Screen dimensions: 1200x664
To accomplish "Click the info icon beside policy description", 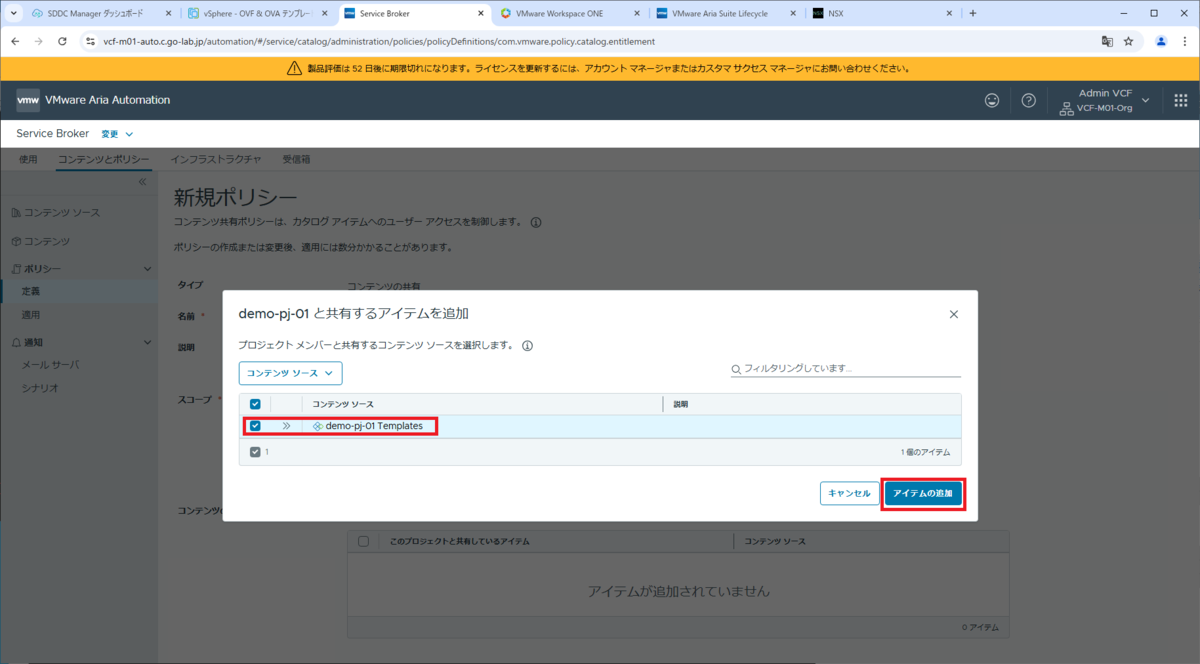I will click(536, 222).
